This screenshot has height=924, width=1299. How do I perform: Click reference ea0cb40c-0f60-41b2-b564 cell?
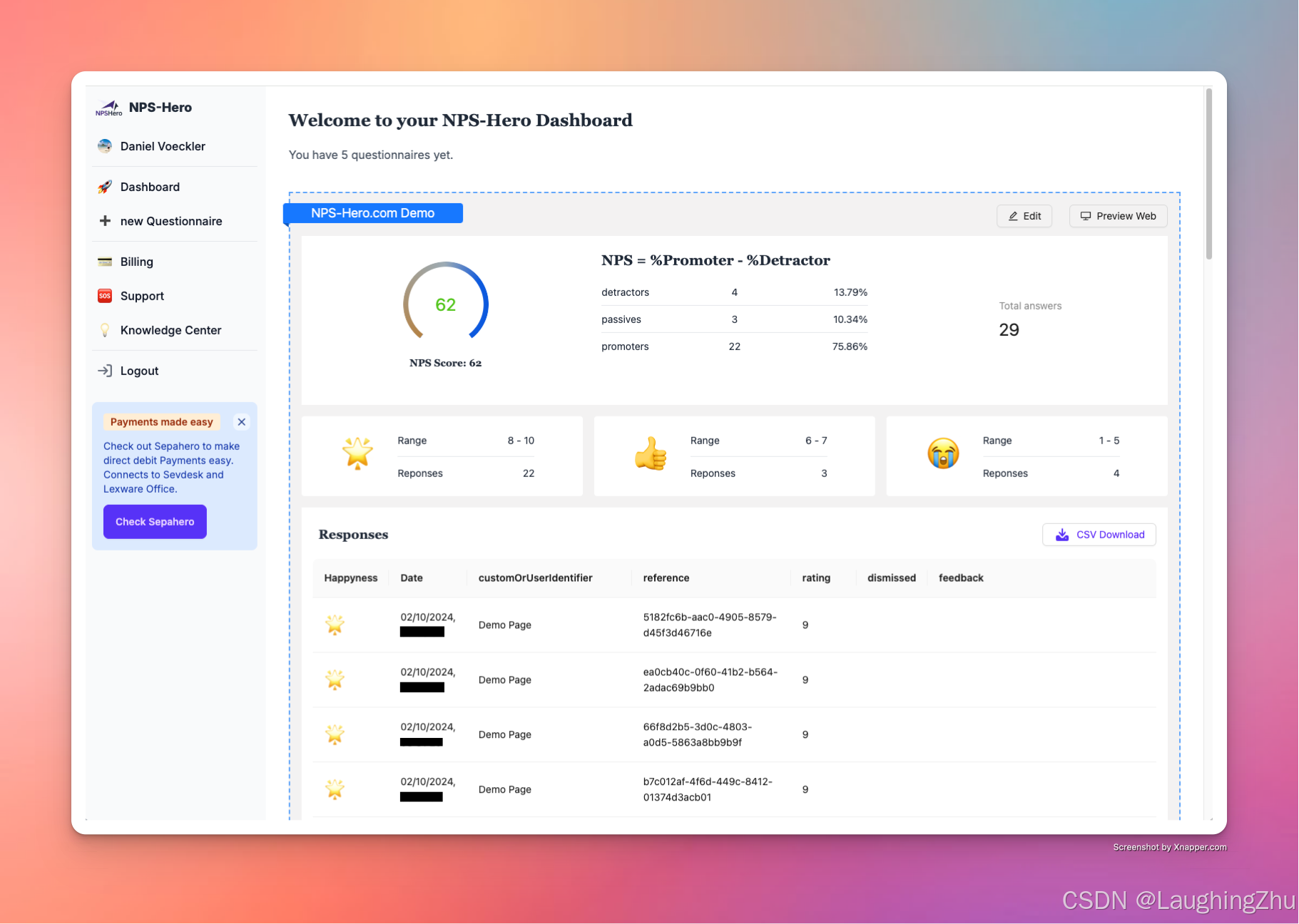[710, 680]
